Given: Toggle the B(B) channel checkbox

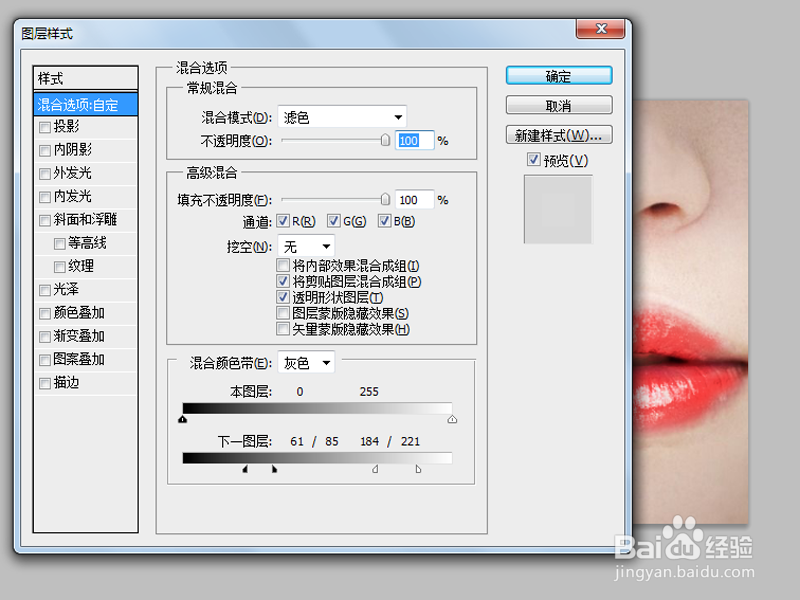Looking at the screenshot, I should (384, 221).
